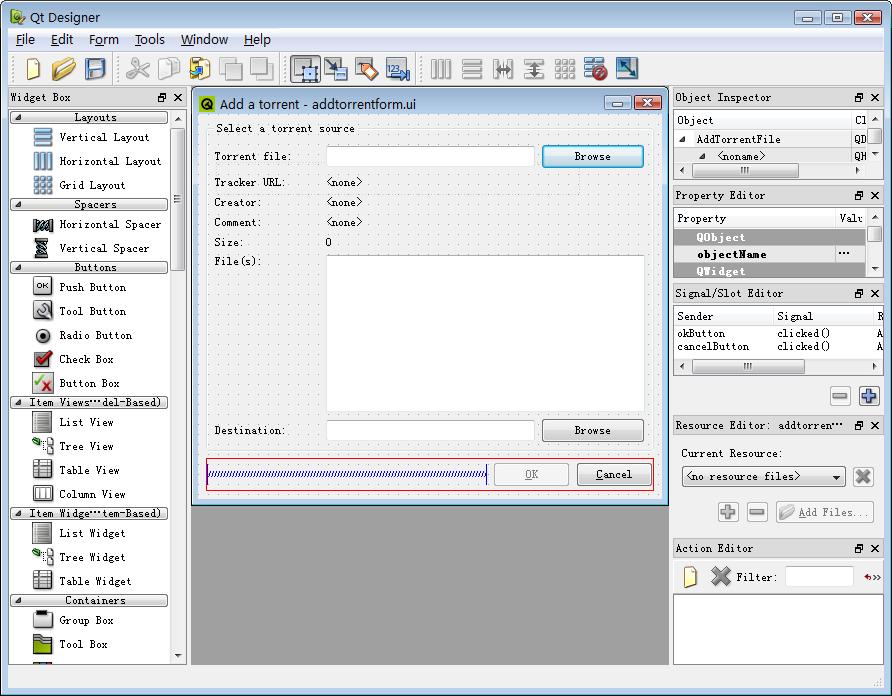Image resolution: width=892 pixels, height=696 pixels.
Task: Save the form using the floppy disk icon
Action: [x=95, y=69]
